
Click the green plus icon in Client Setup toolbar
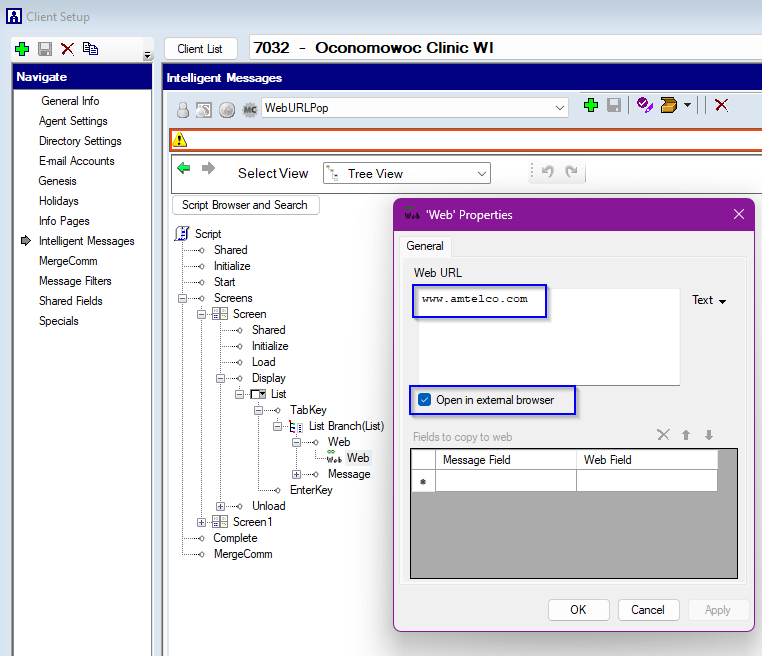pyautogui.click(x=22, y=49)
